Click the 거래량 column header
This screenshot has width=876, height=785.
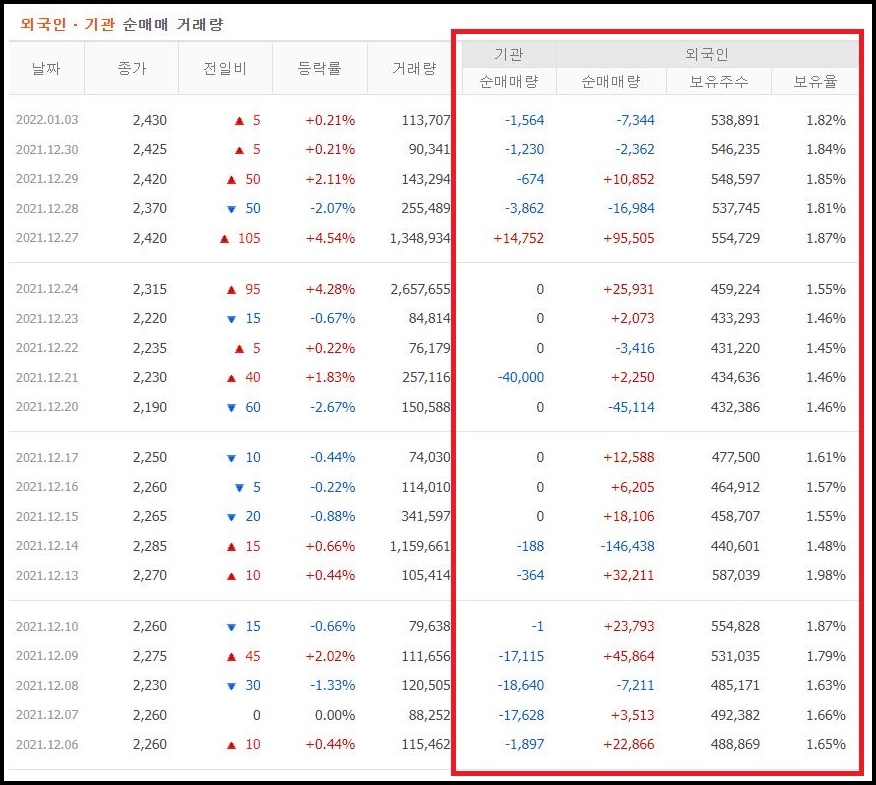click(414, 68)
